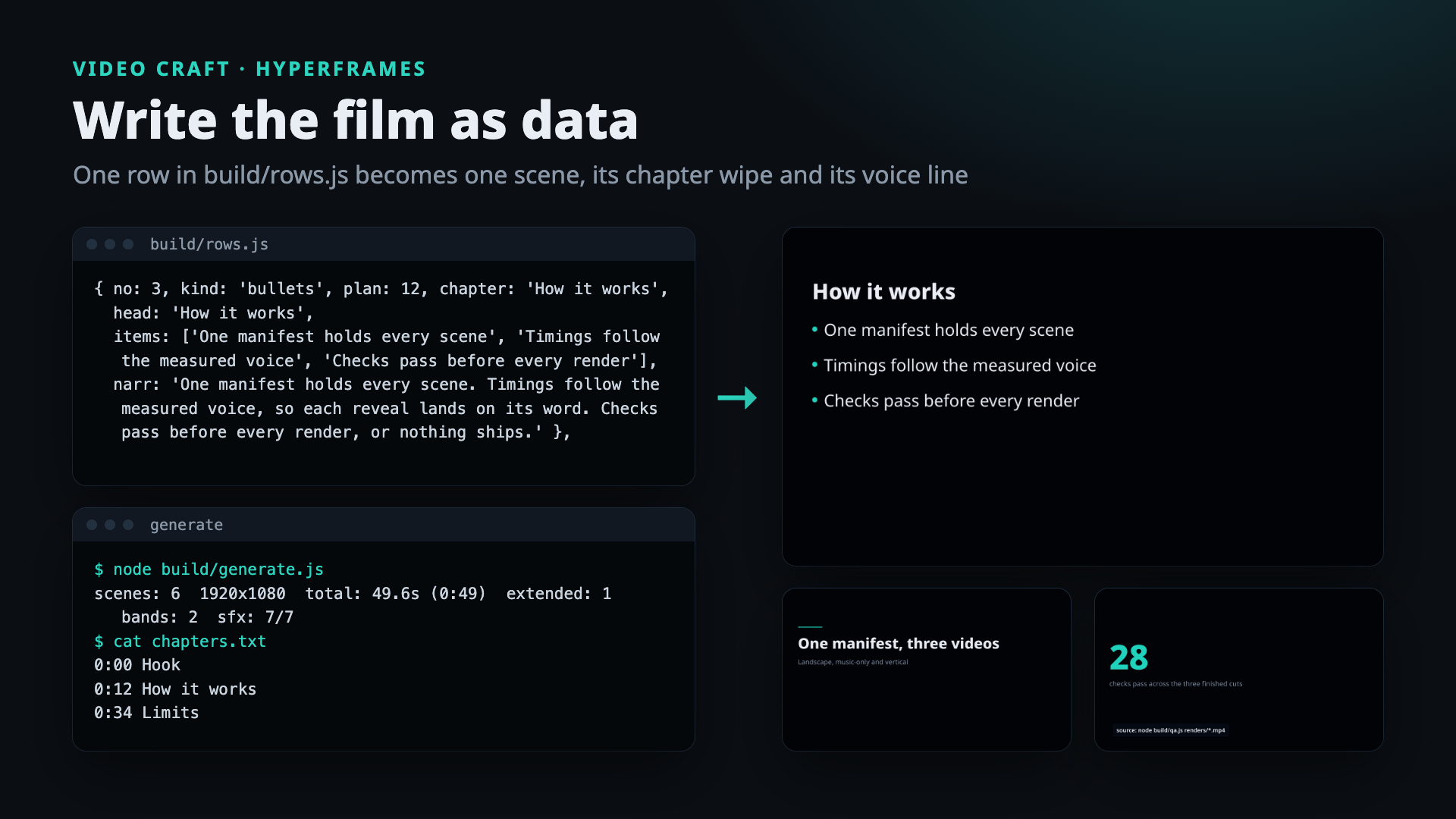Click the middle window dot beside build/rows.js
1456x819 pixels.
110,244
